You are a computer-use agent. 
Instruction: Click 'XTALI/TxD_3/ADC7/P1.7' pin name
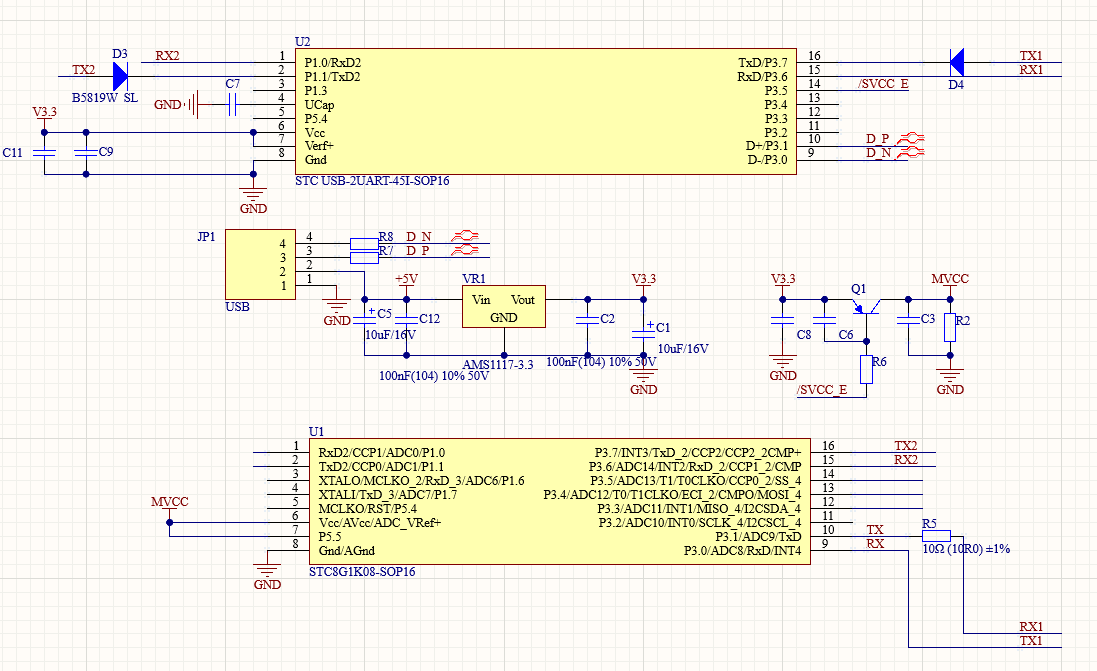(x=388, y=495)
